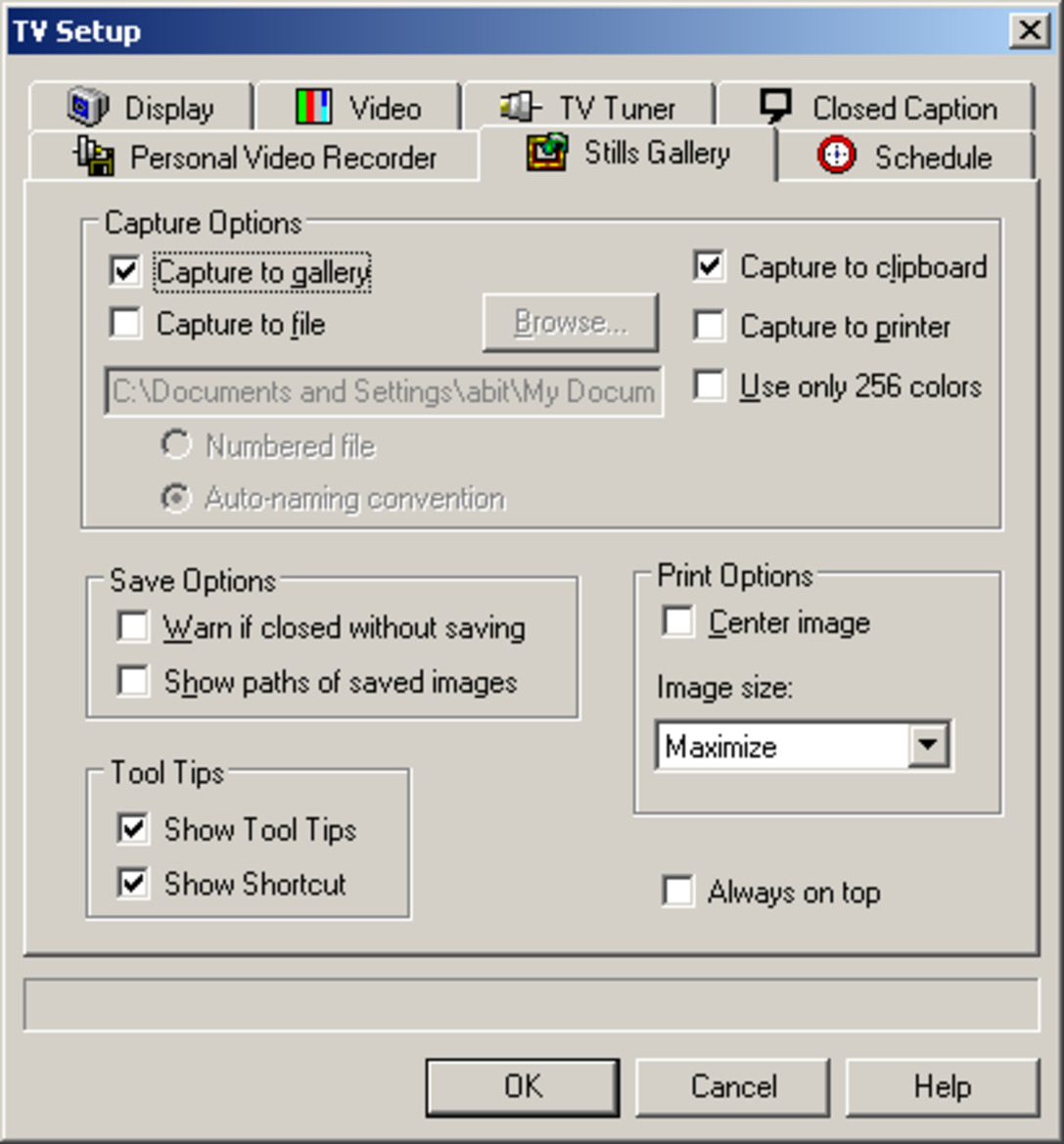1064x1144 pixels.
Task: Go to the Closed Caption tab
Action: (x=876, y=108)
